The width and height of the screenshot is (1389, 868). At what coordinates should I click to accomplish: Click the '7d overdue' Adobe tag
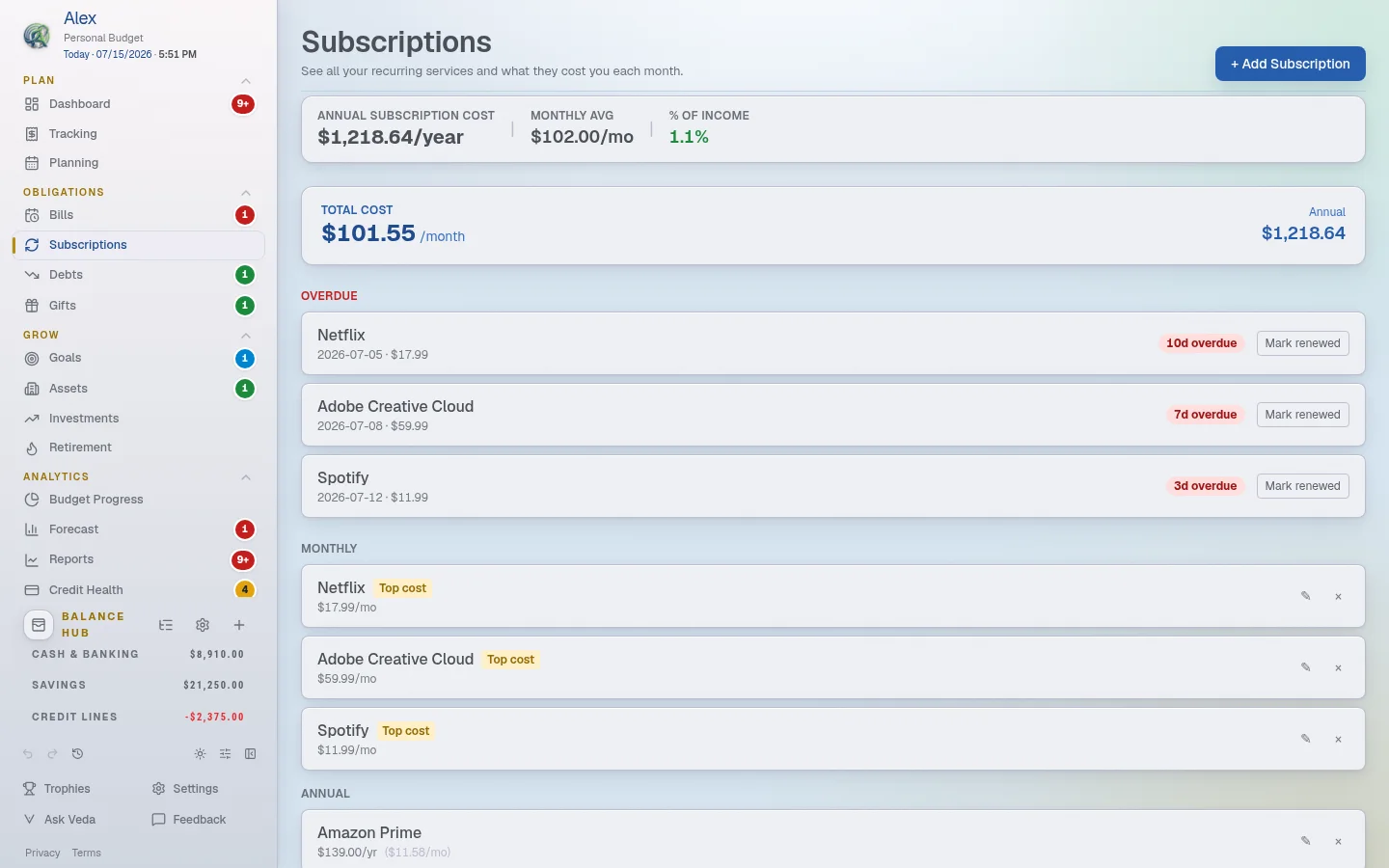[1205, 415]
